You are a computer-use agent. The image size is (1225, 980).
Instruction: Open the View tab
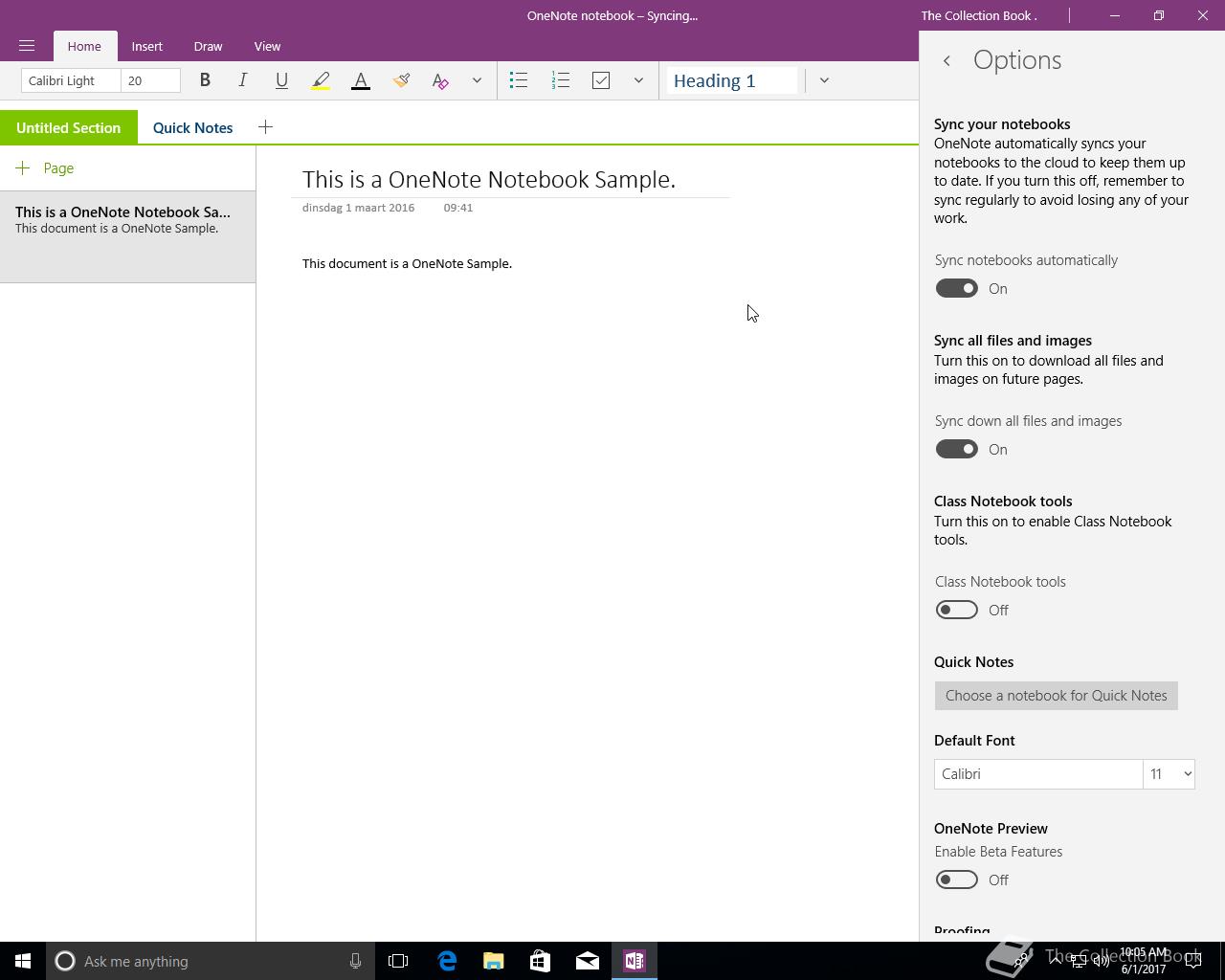pyautogui.click(x=267, y=46)
